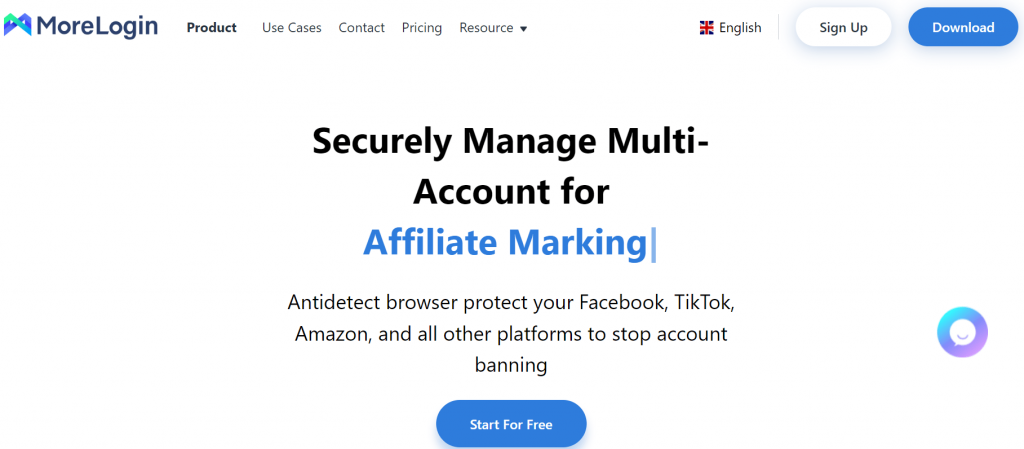
Task: Click the blinking cursor after Affiliate Marking
Action: click(653, 244)
